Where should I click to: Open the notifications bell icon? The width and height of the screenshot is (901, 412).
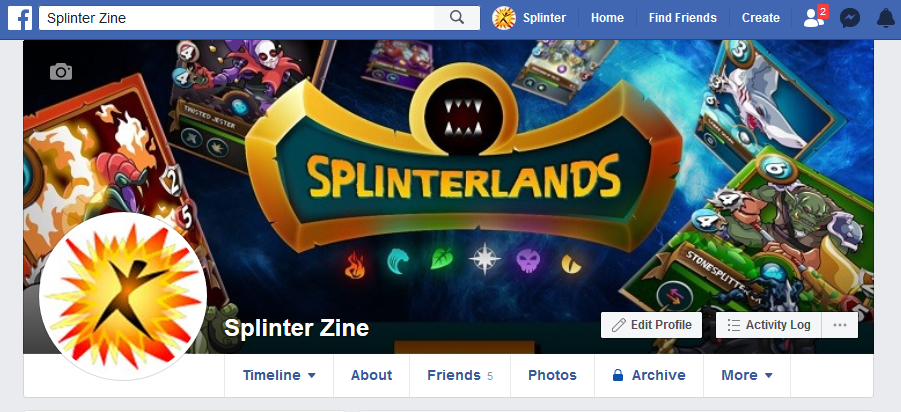click(885, 18)
